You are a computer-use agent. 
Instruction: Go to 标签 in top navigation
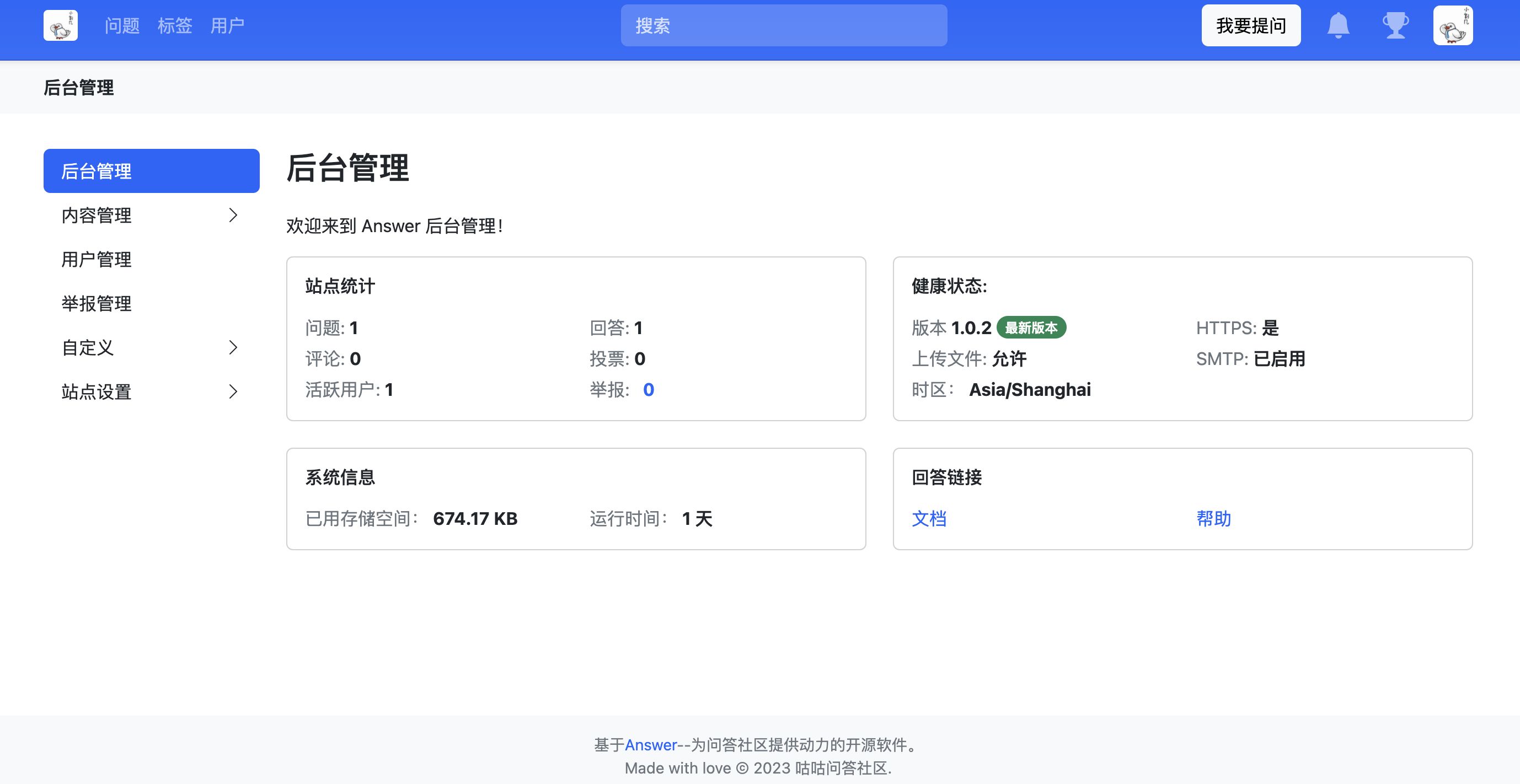(x=175, y=25)
